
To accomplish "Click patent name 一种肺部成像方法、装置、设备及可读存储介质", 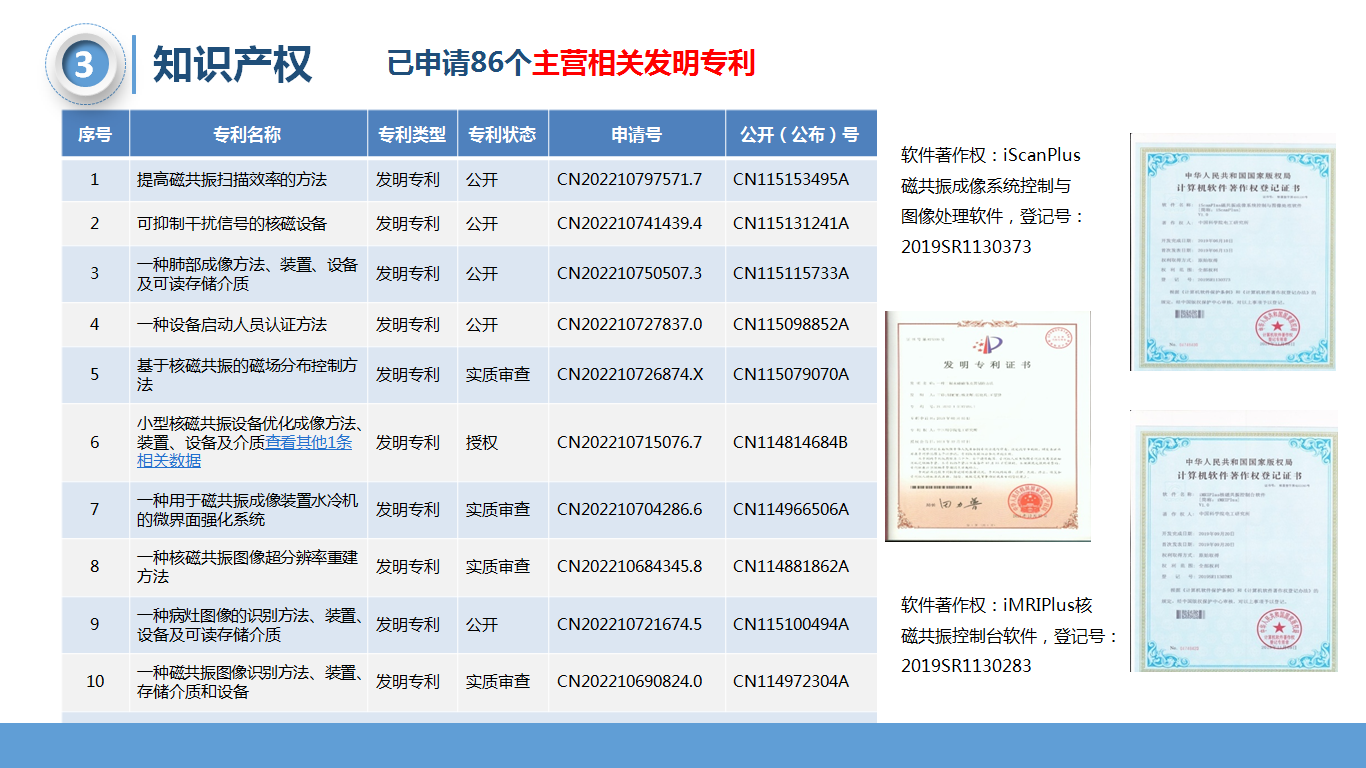I will pos(247,274).
